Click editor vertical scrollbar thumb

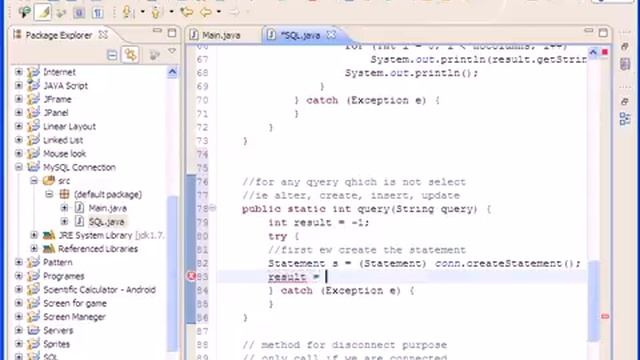pos(594,300)
